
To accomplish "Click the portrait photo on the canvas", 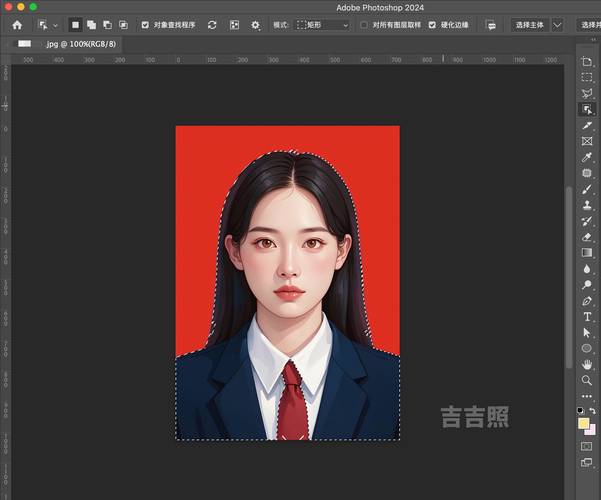I will (x=287, y=283).
